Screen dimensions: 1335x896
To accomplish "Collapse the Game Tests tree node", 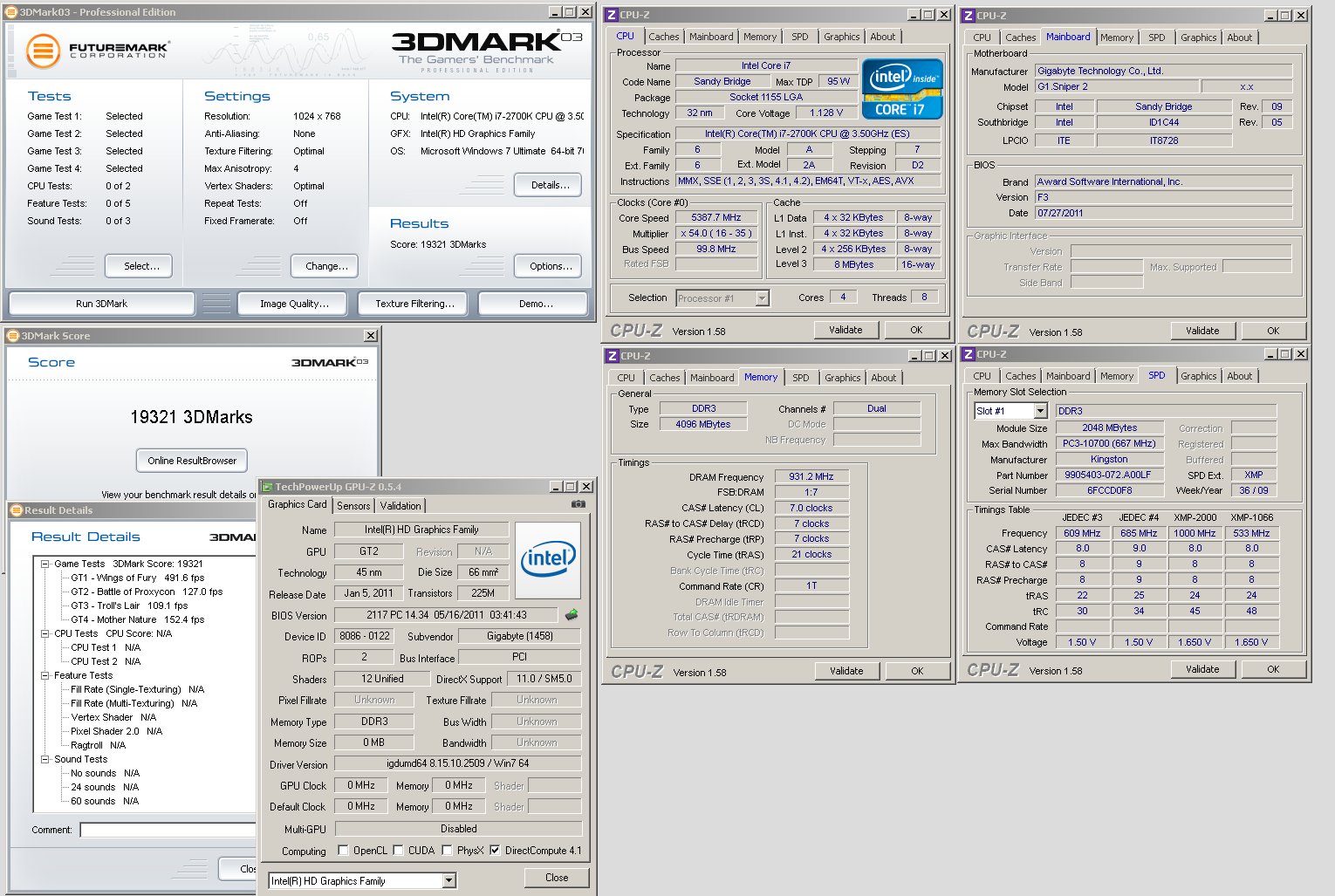I will point(45,564).
